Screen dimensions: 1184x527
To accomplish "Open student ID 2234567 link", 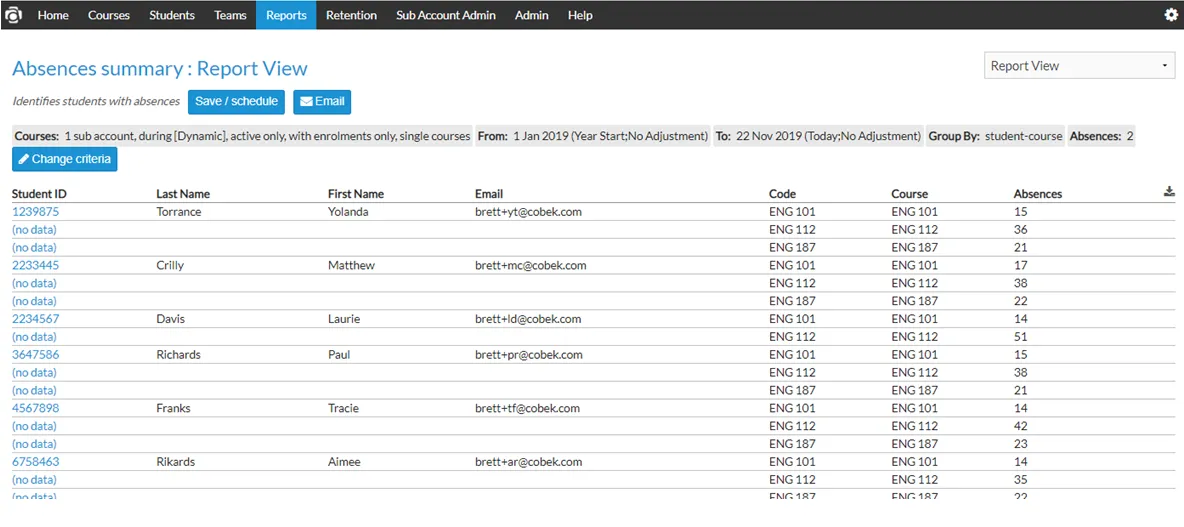I will coord(35,319).
